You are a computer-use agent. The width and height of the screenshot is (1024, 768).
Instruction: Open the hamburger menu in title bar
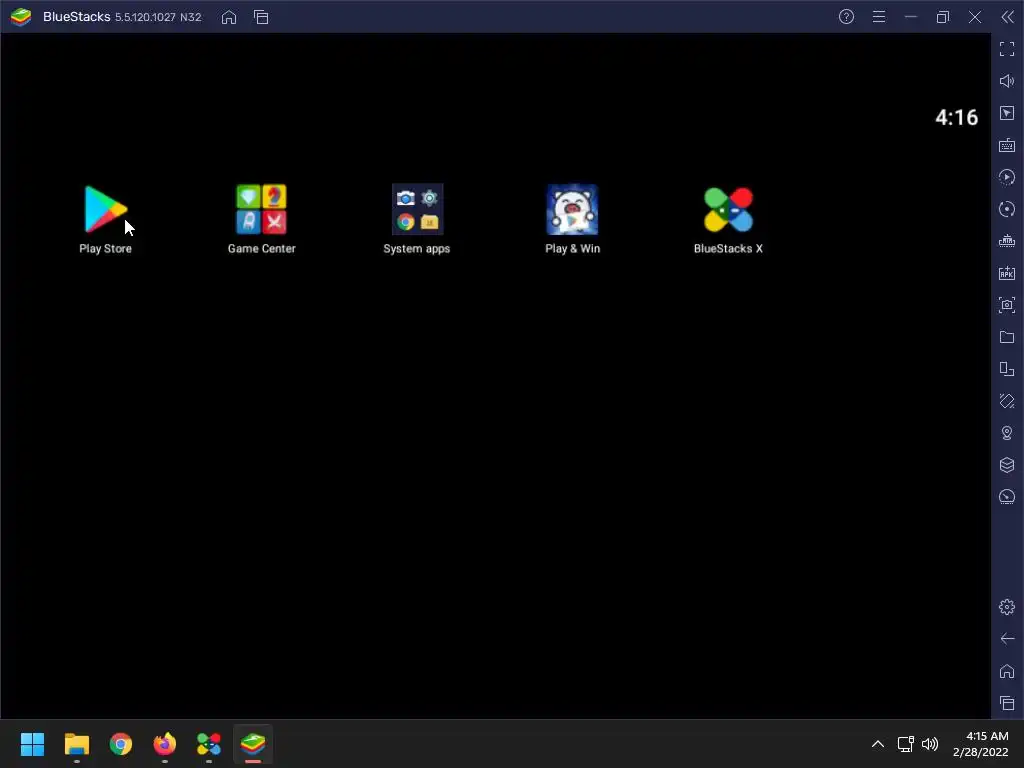click(879, 17)
